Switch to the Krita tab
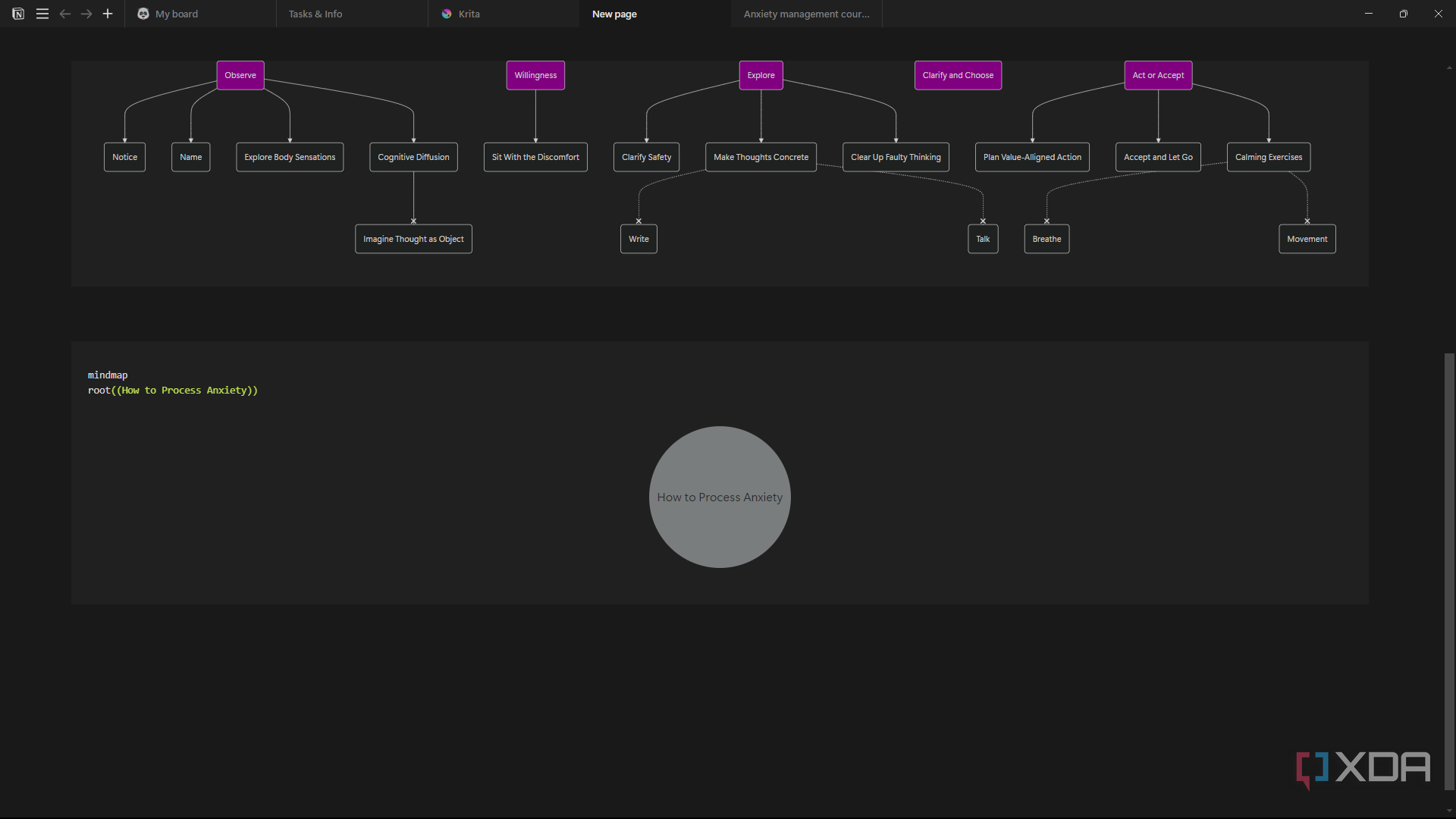This screenshot has height=819, width=1456. 504,14
